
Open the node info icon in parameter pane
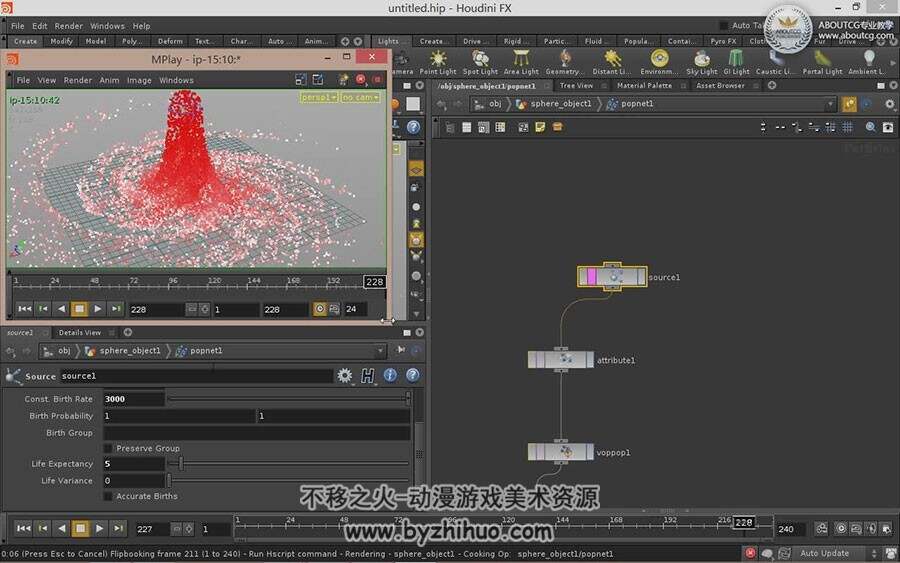tap(390, 375)
